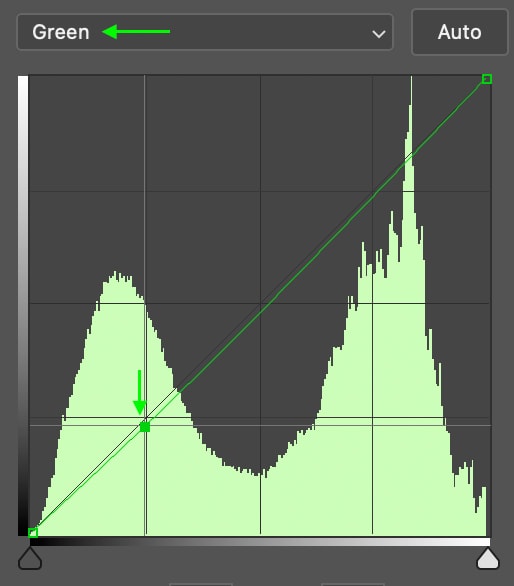Image resolution: width=514 pixels, height=586 pixels.
Task: Click the green arrow pointing at the Green label
Action: click(136, 32)
